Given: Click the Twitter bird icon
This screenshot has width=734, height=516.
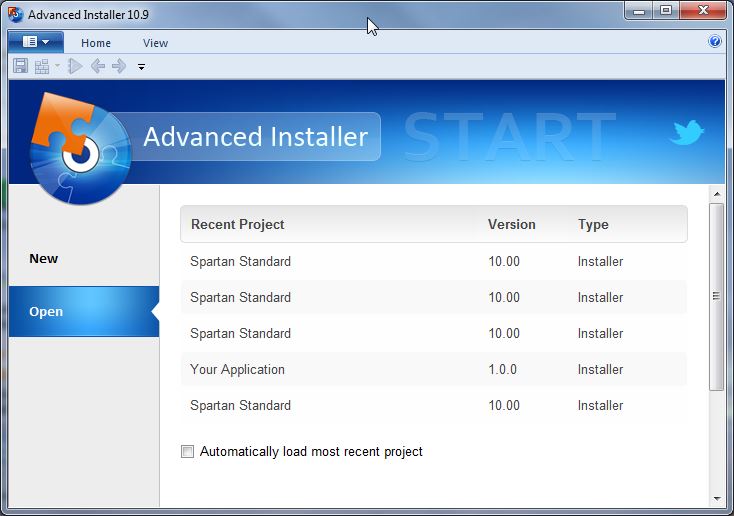Looking at the screenshot, I should click(x=687, y=133).
